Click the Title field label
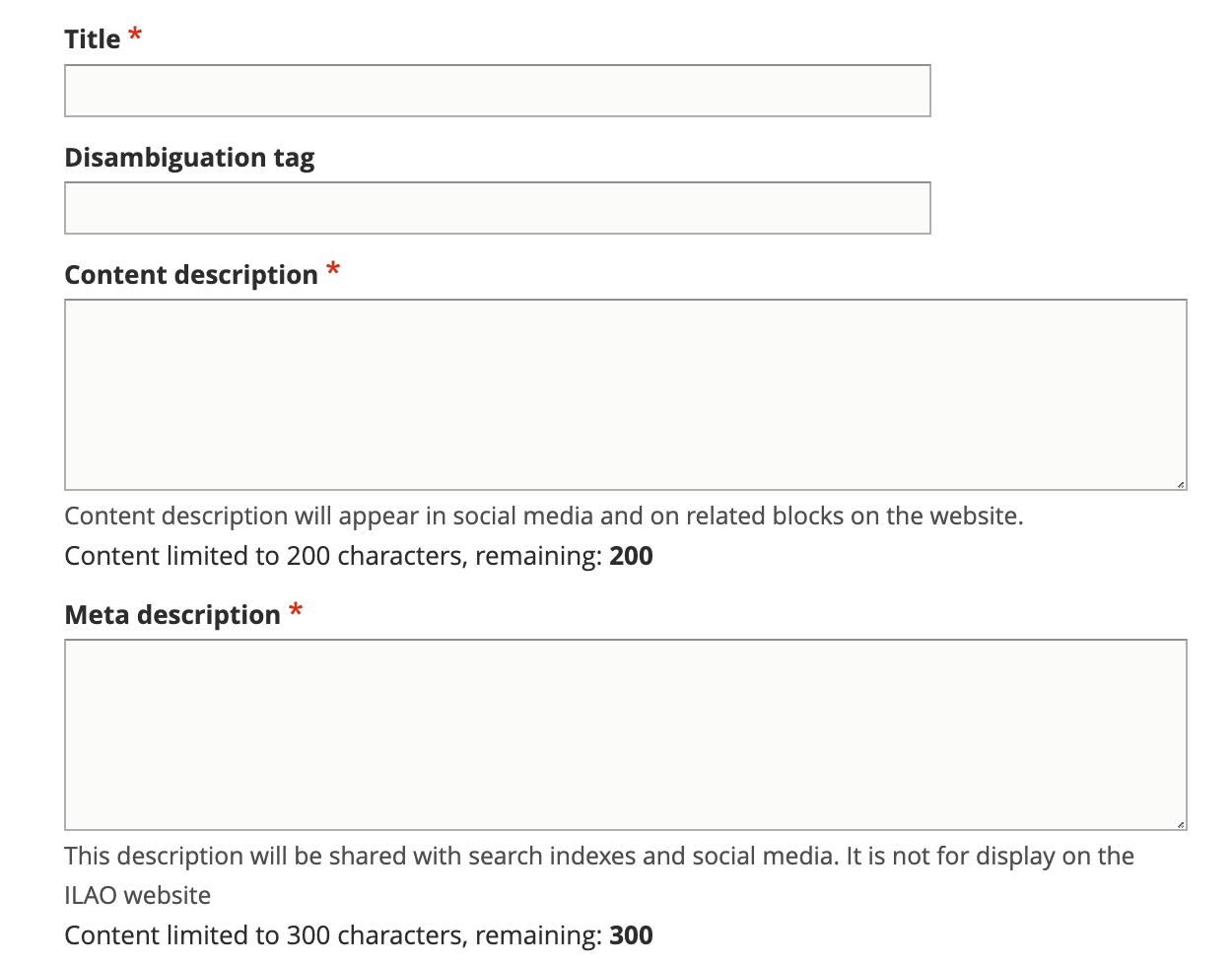Image resolution: width=1232 pixels, height=966 pixels. [93, 39]
